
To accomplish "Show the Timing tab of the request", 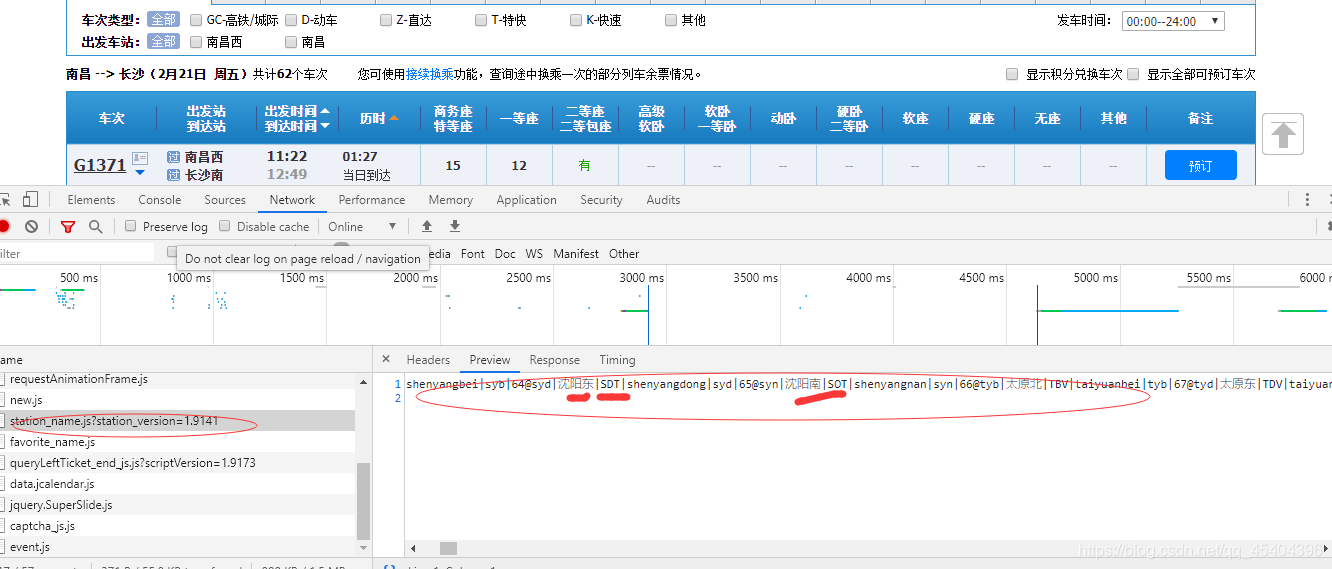I will pyautogui.click(x=617, y=360).
